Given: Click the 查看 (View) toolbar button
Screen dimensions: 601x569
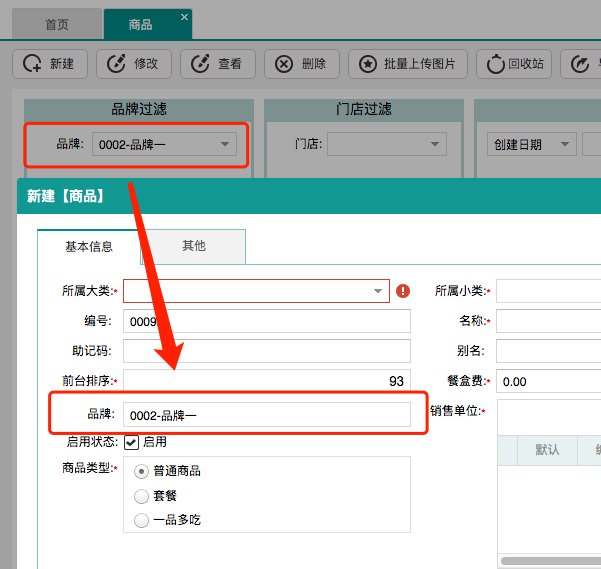Looking at the screenshot, I should pyautogui.click(x=218, y=64).
